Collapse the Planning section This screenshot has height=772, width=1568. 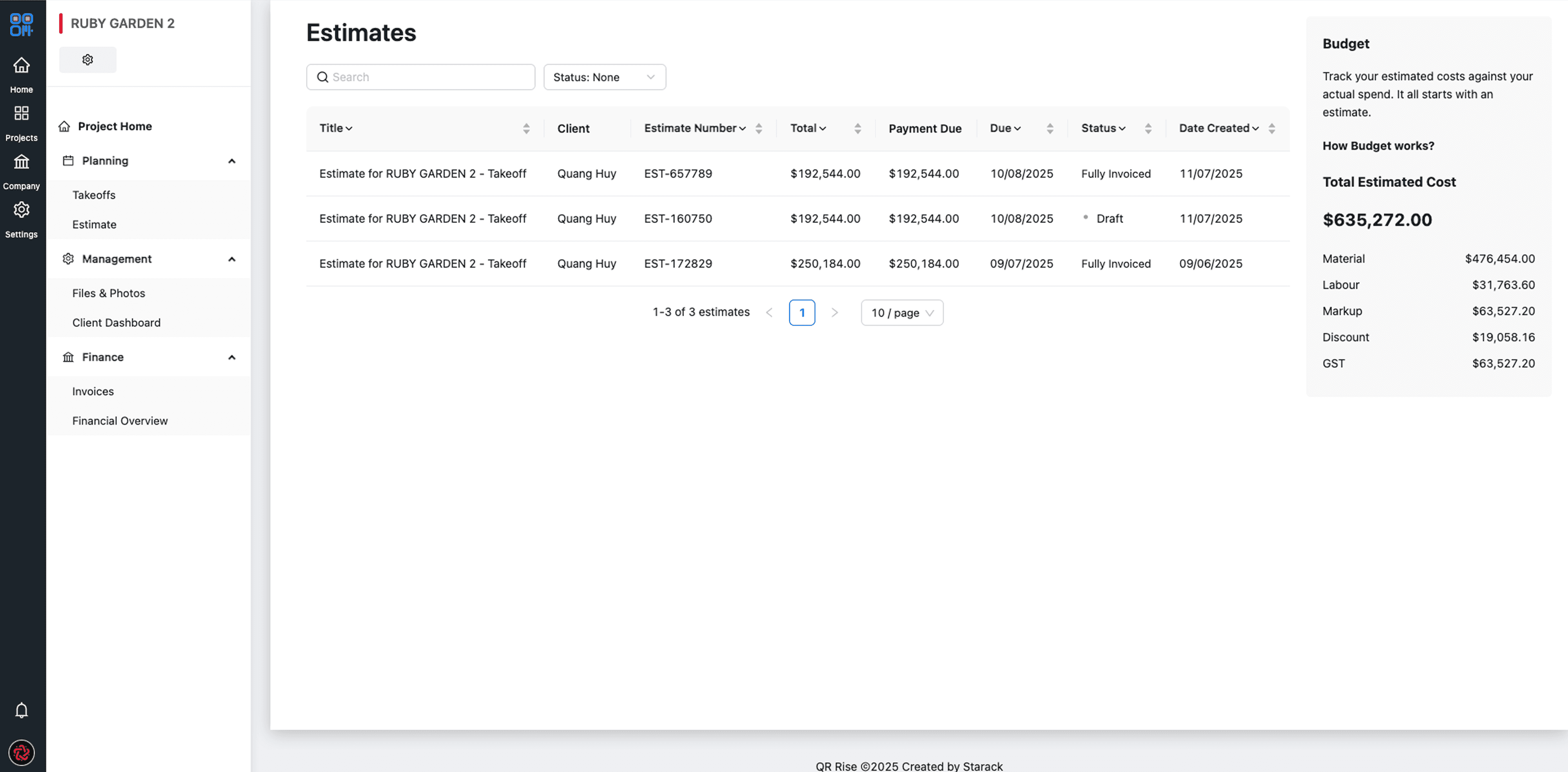(x=231, y=161)
